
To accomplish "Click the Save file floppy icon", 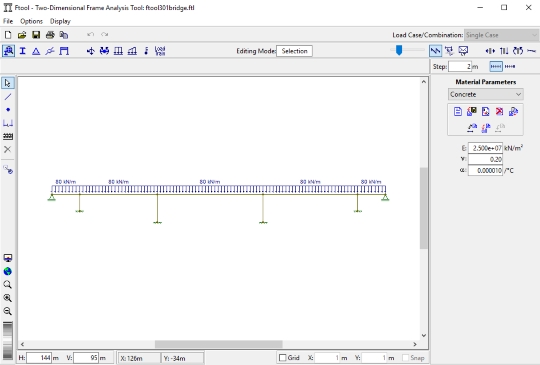I will pos(36,34).
